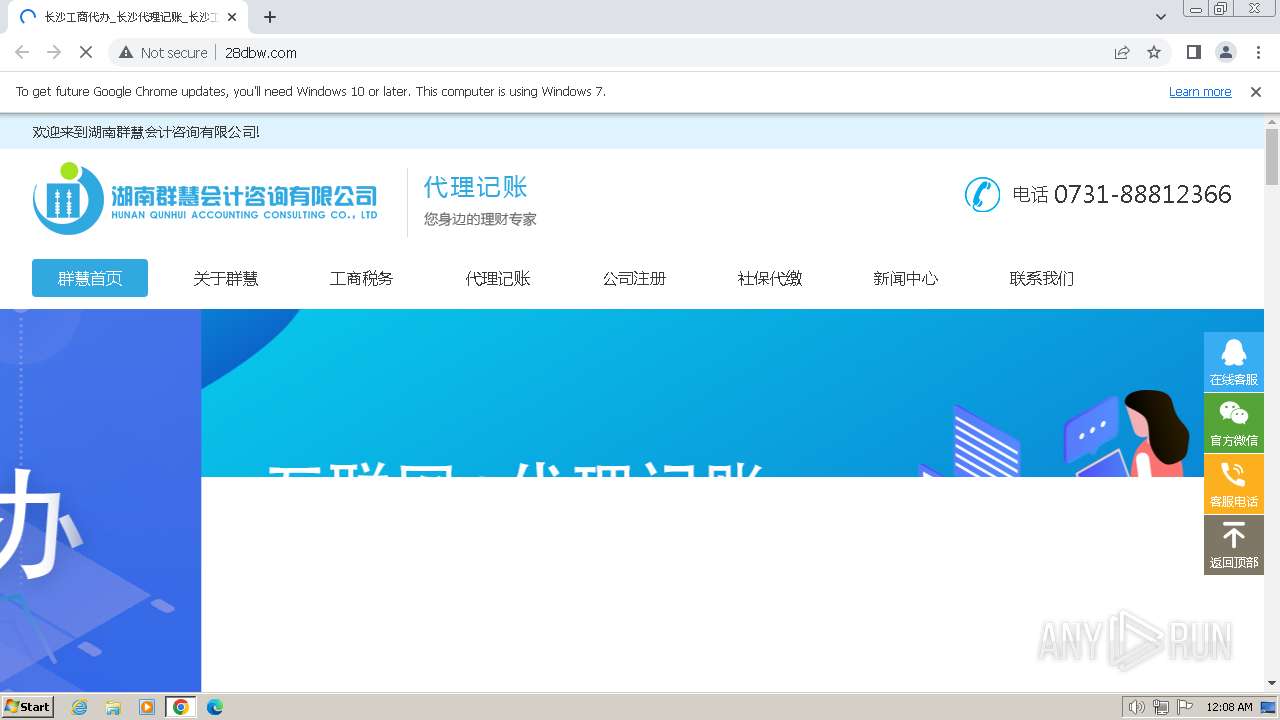This screenshot has width=1280, height=720.
Task: Open the Not secure site info
Action: 163,52
